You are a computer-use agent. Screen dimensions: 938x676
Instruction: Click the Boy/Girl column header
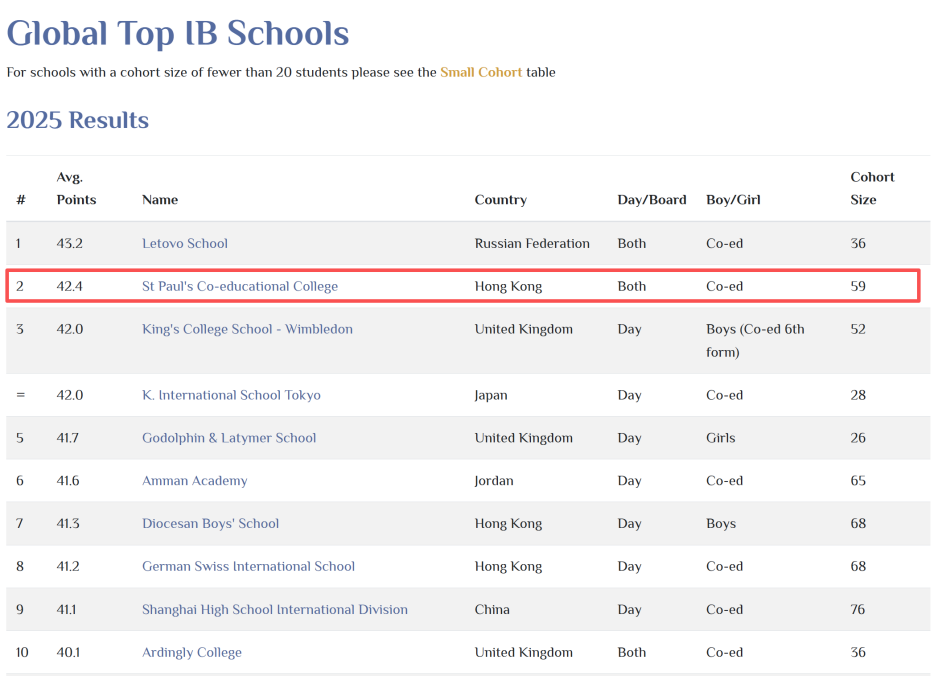733,200
